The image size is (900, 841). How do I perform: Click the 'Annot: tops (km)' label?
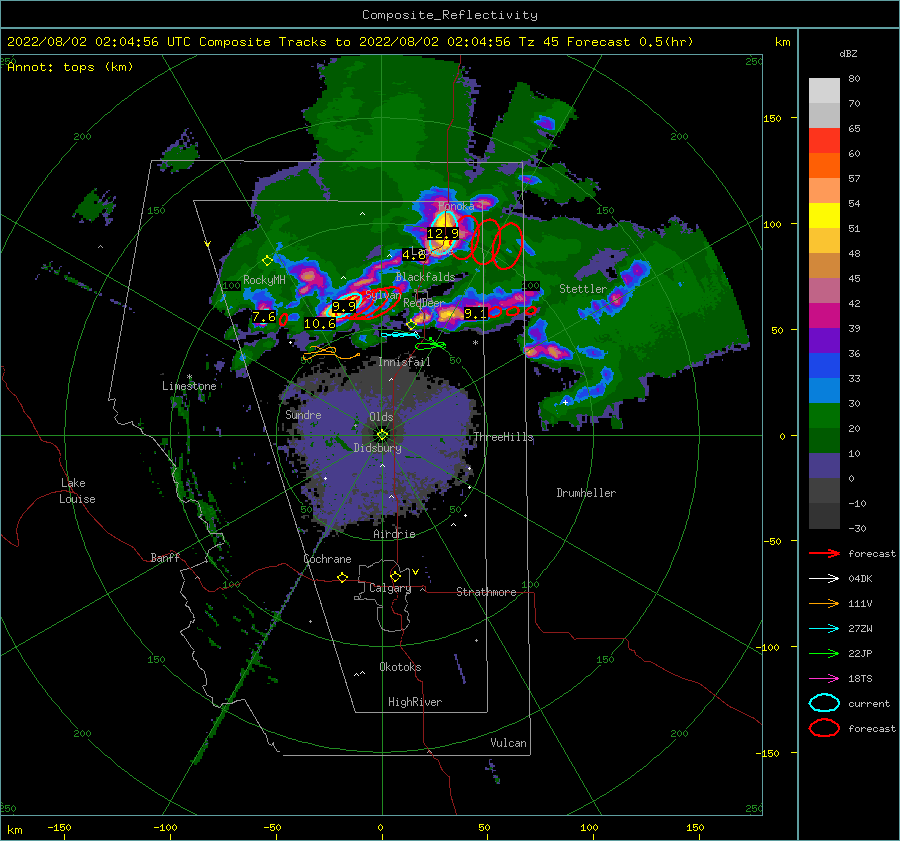(70, 67)
